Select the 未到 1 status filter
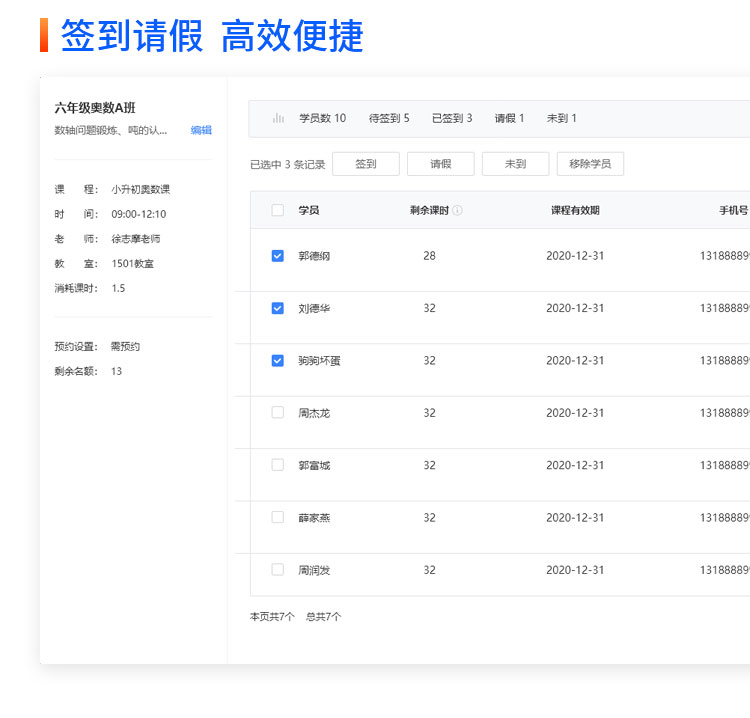The image size is (750, 718). click(562, 118)
